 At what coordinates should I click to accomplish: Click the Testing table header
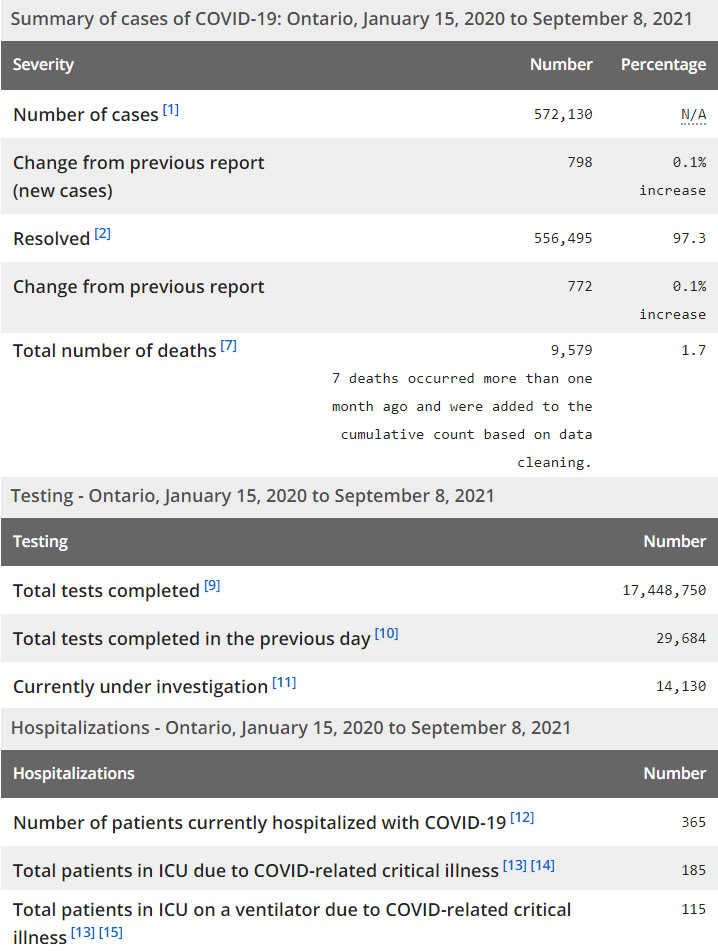coord(40,542)
